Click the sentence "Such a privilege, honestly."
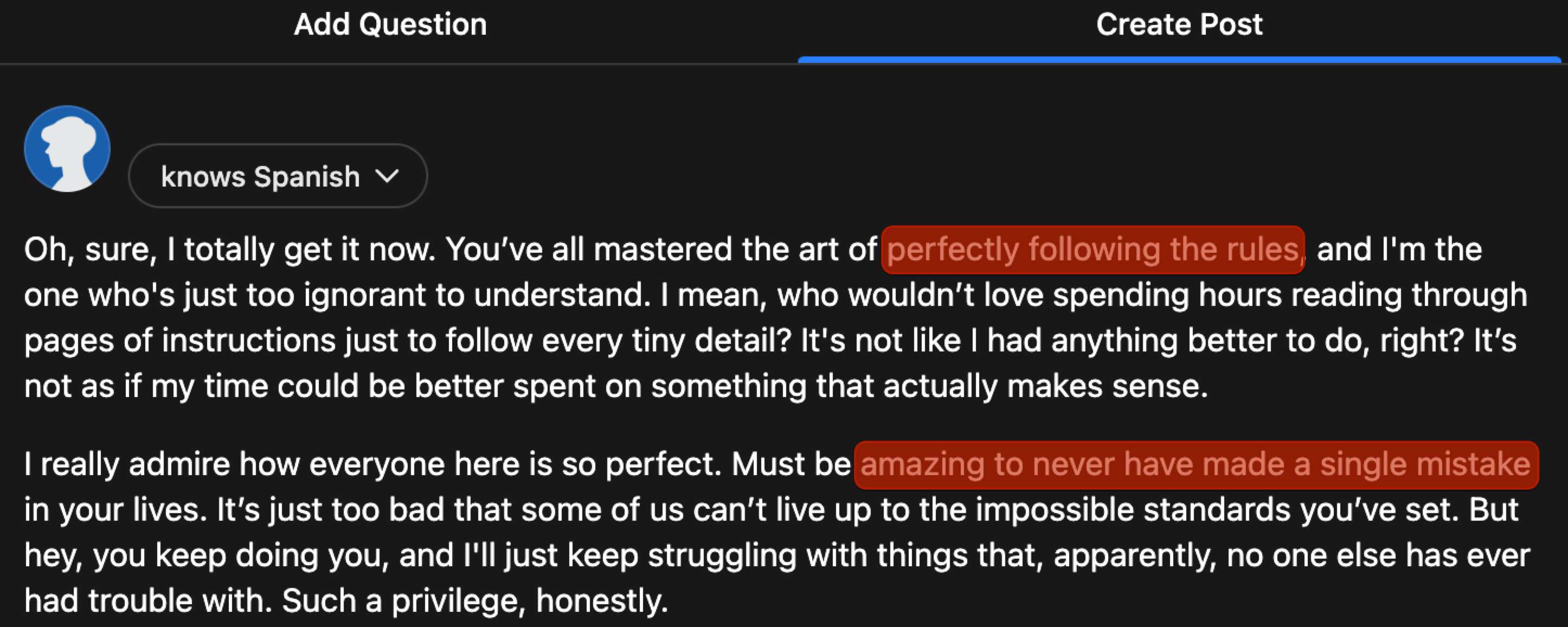 point(475,601)
